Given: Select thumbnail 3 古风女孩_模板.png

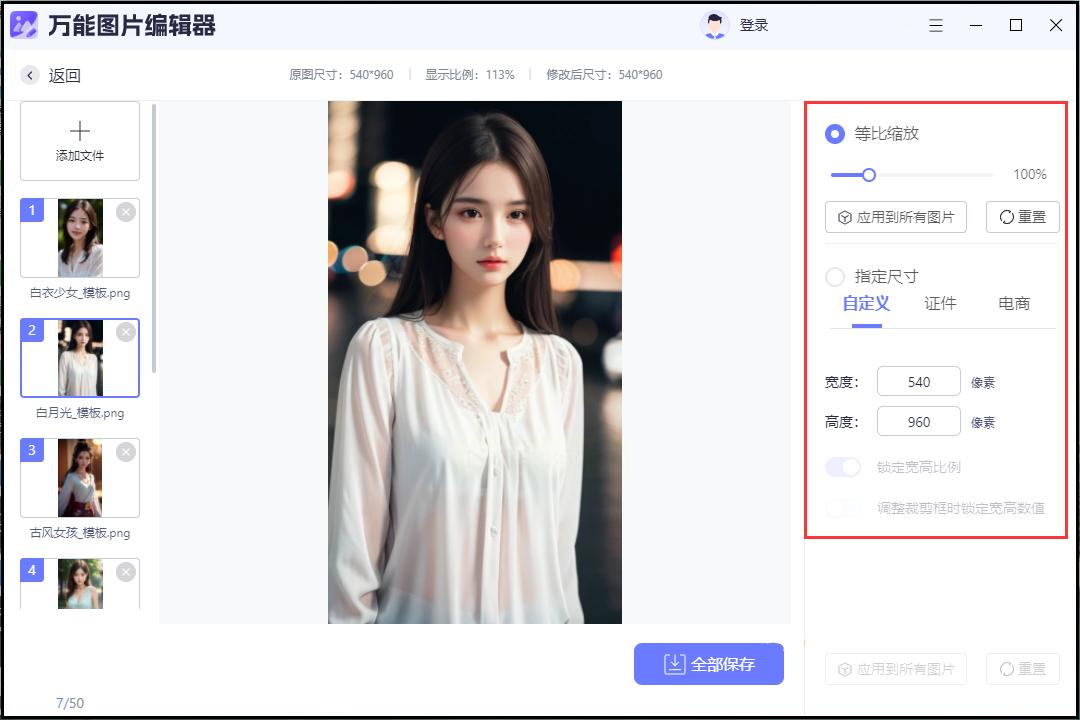Looking at the screenshot, I should [80, 477].
